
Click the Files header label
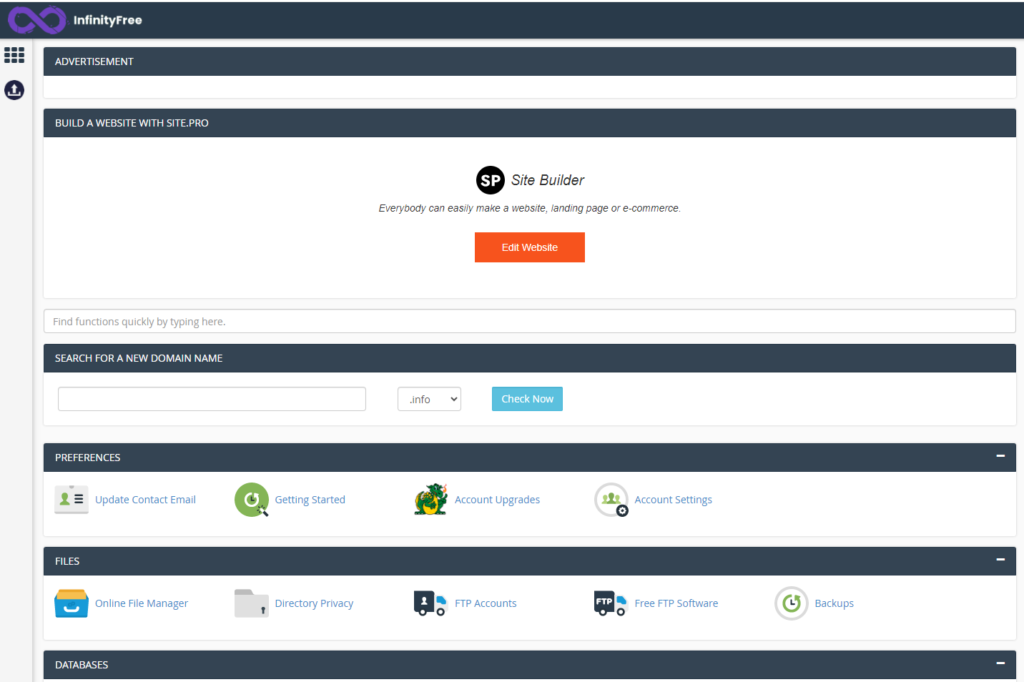click(67, 561)
